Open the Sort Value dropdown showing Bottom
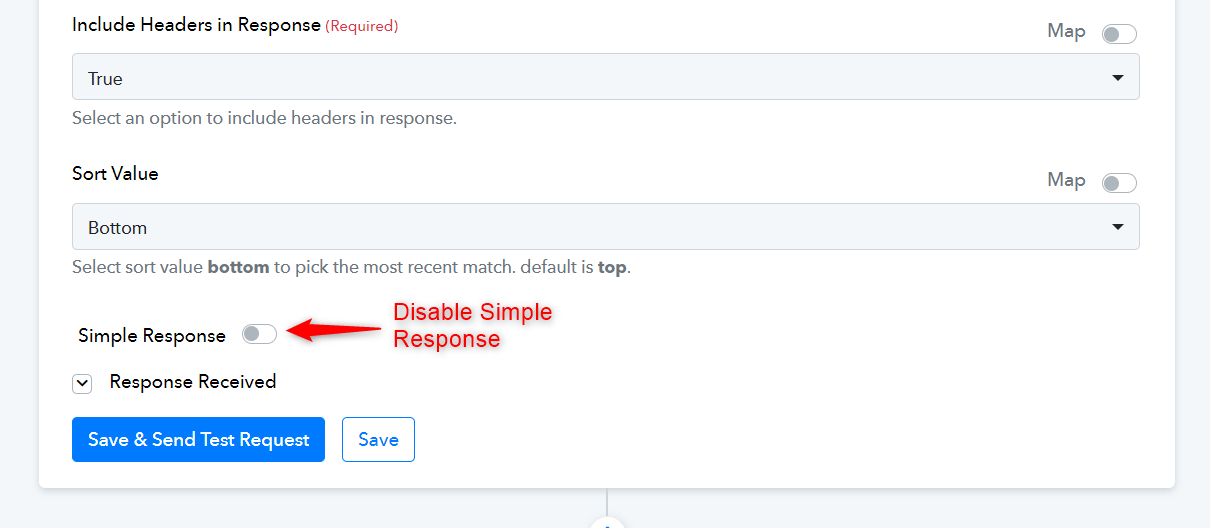 coord(605,227)
